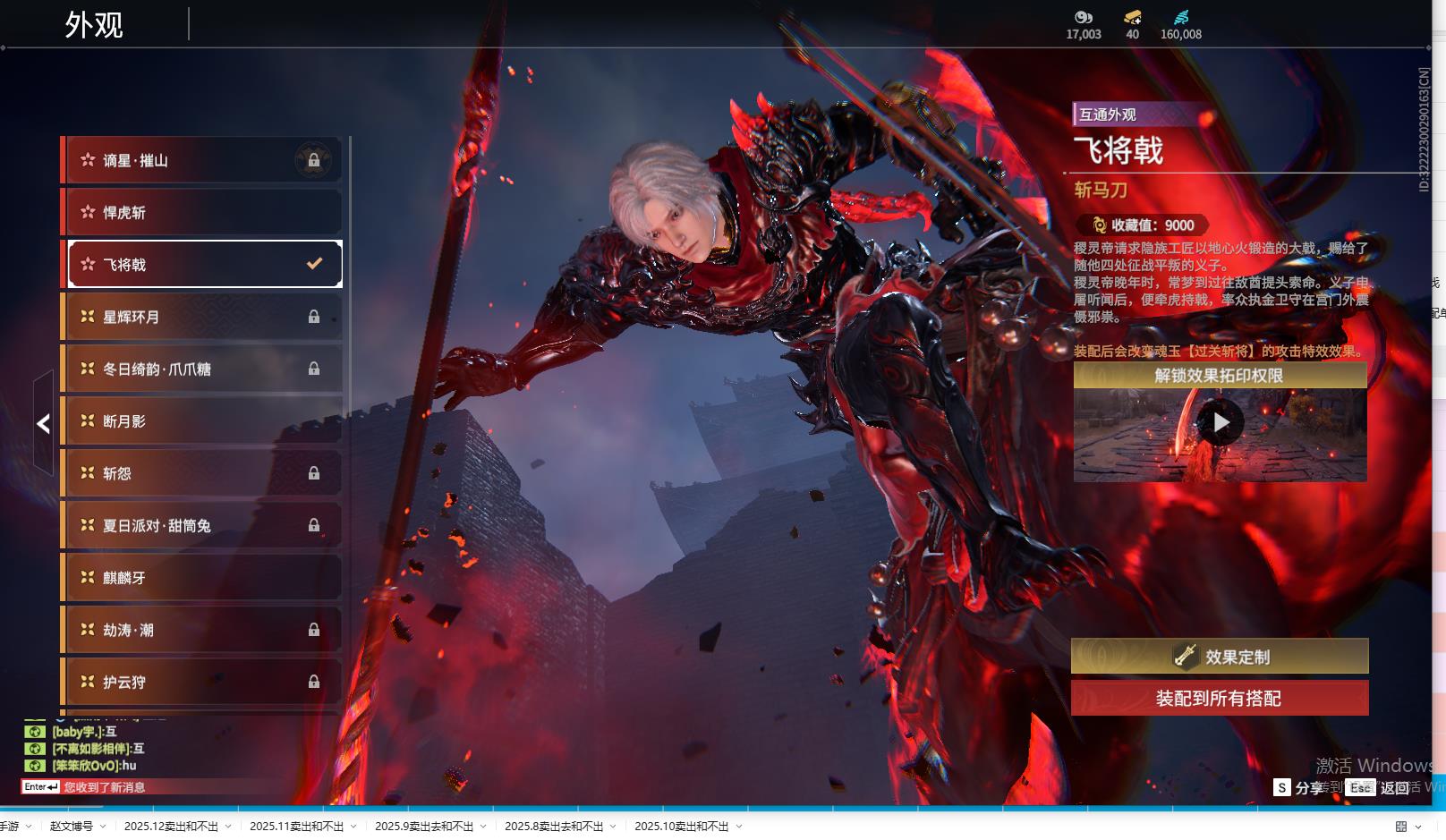Click the weapon icon on 效果定制
Screen dimensions: 1446x840
click(x=1186, y=657)
